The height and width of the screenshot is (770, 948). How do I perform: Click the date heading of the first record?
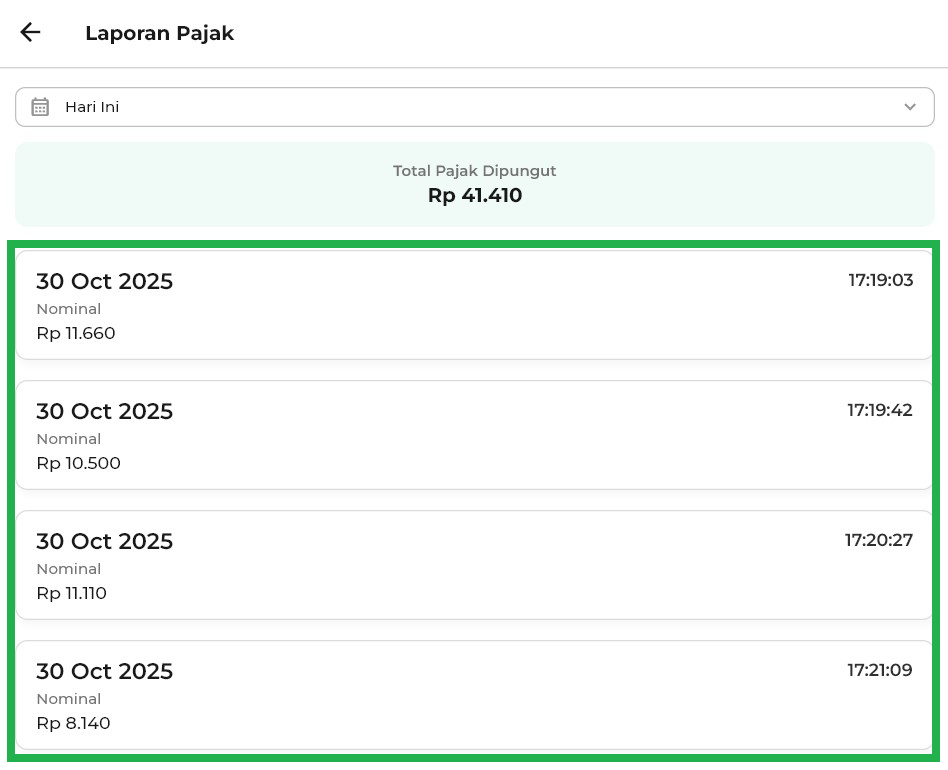click(105, 282)
